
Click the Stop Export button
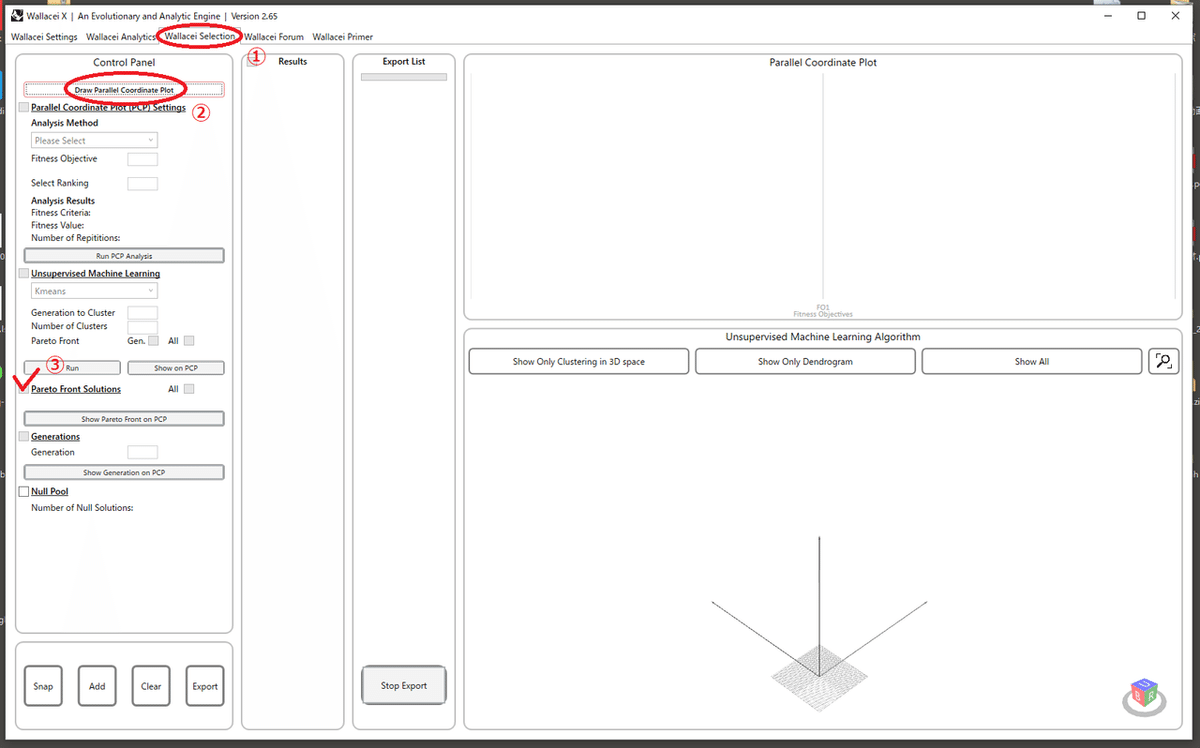coord(404,686)
